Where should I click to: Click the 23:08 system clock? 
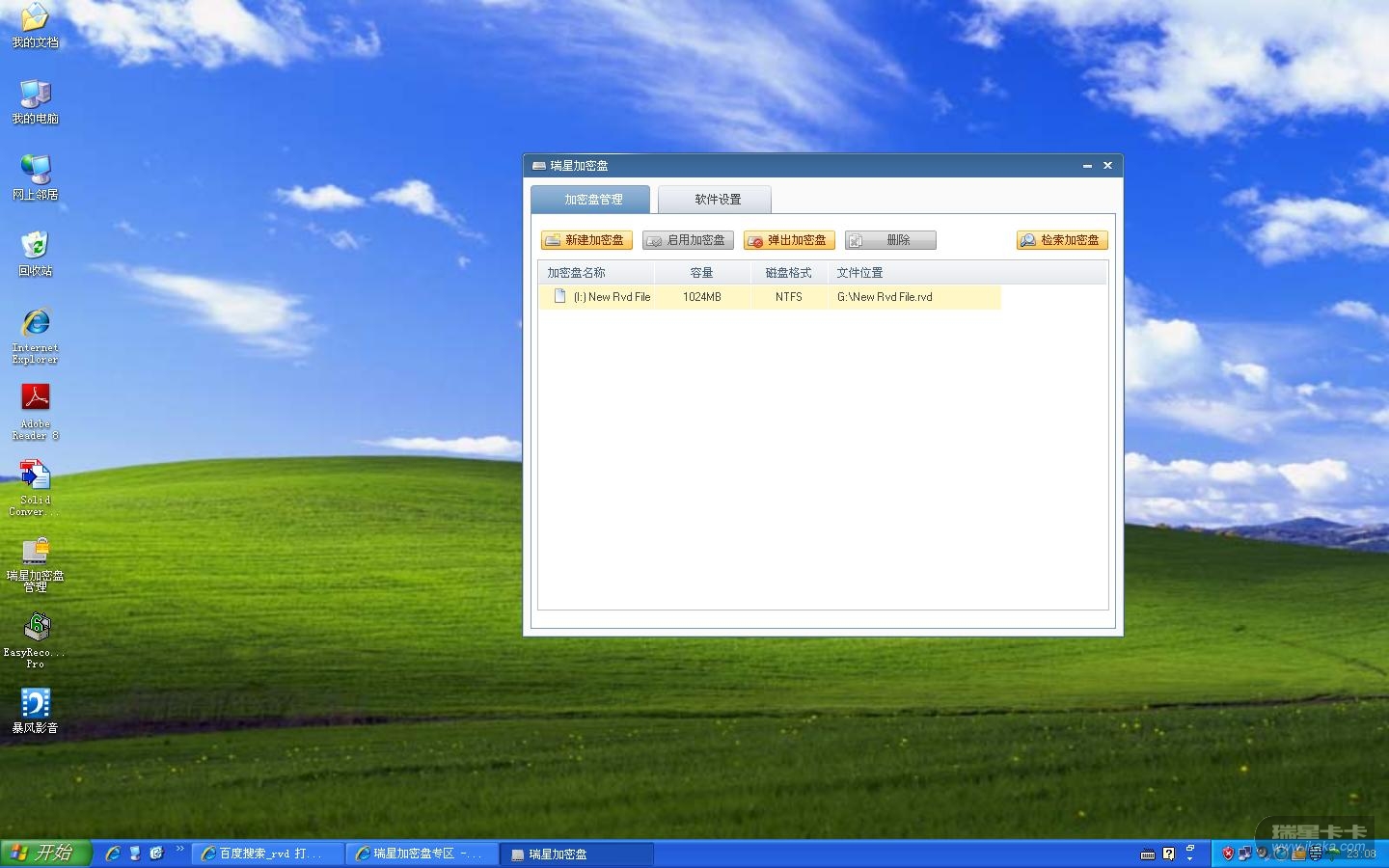click(1361, 854)
